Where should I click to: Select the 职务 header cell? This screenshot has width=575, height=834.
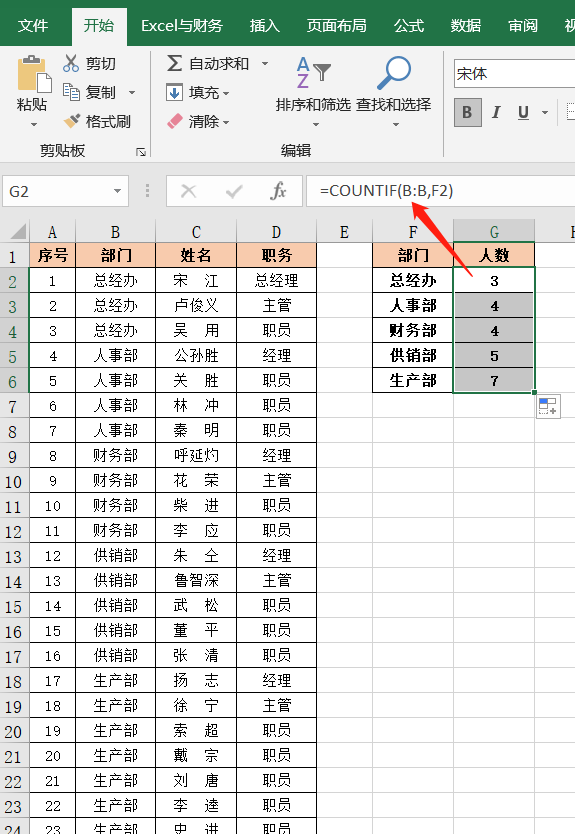point(276,256)
